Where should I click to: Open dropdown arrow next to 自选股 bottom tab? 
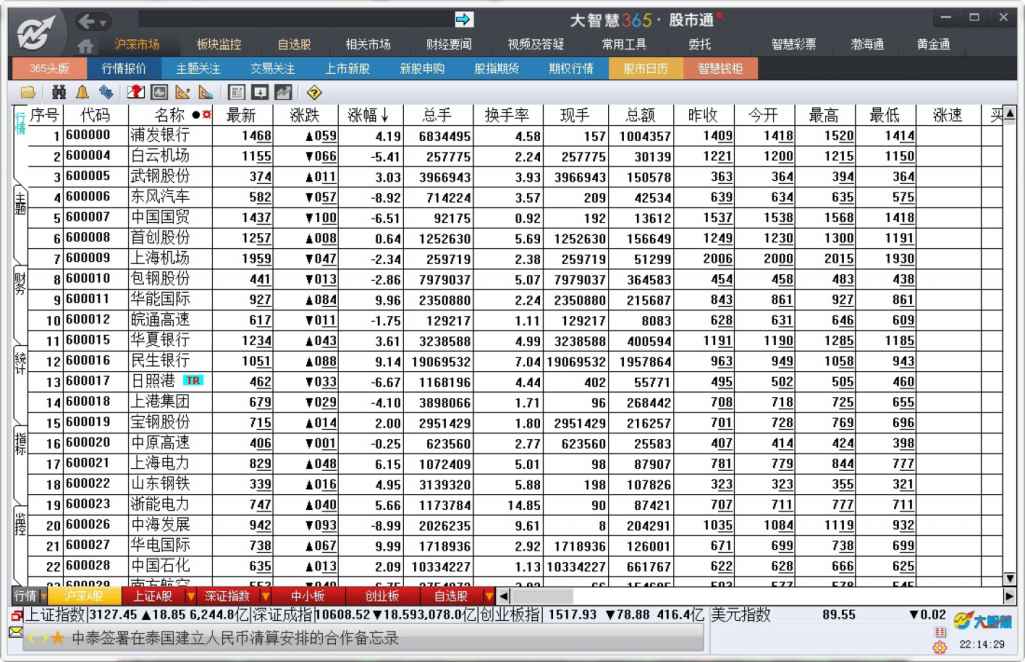tap(488, 596)
